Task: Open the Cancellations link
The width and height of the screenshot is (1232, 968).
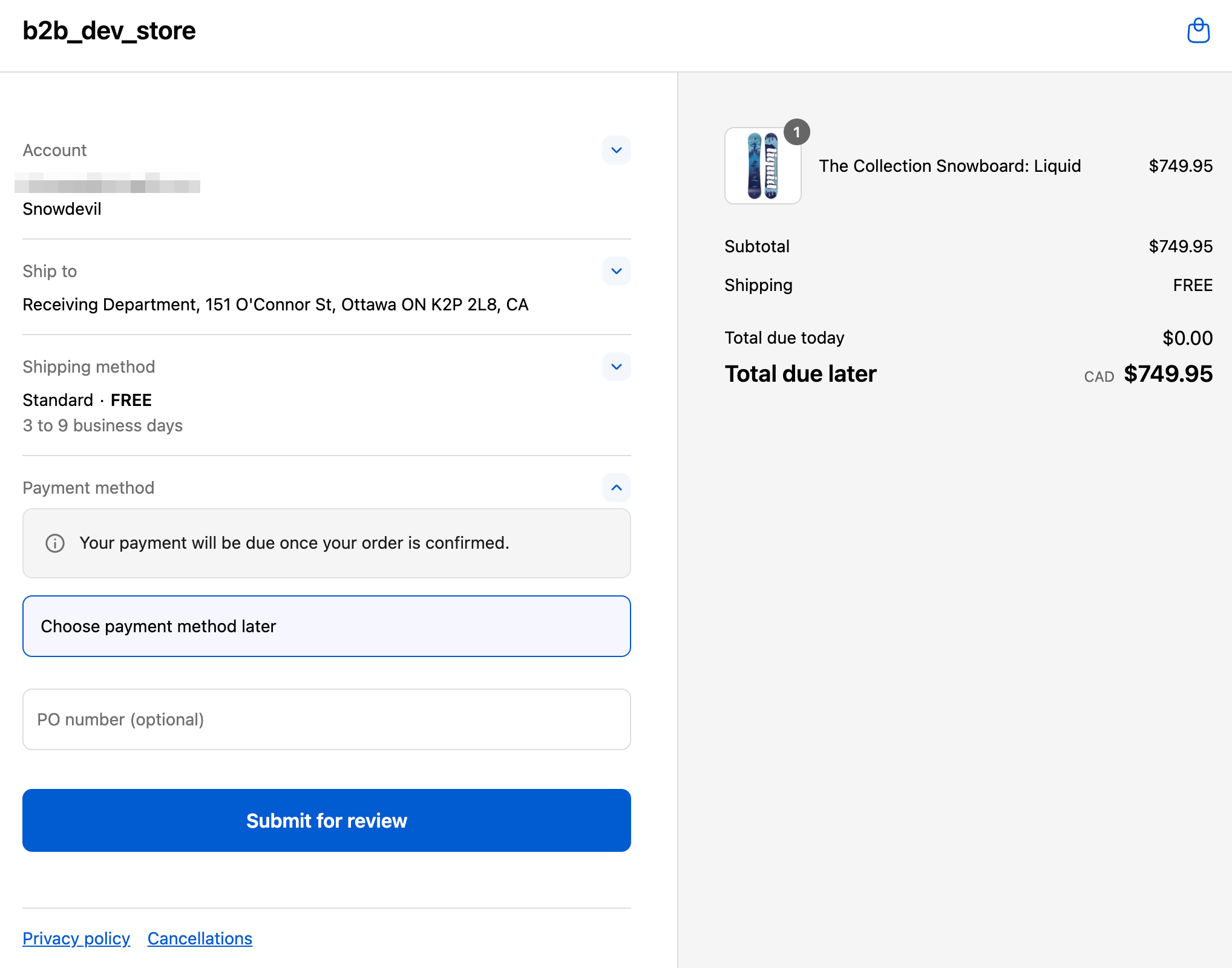Action: click(x=200, y=938)
